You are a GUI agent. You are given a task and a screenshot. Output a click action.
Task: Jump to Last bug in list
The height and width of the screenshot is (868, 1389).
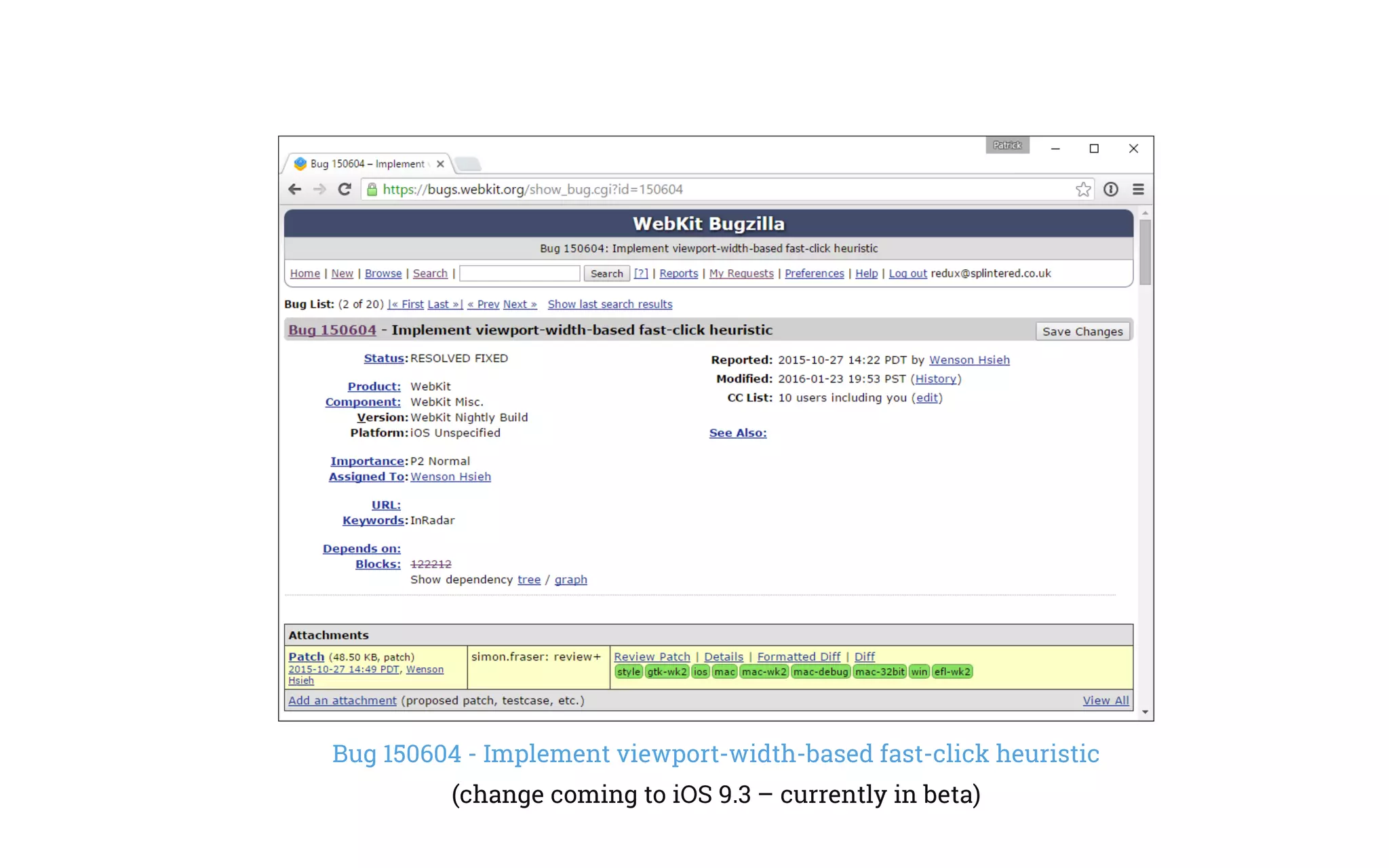point(445,304)
